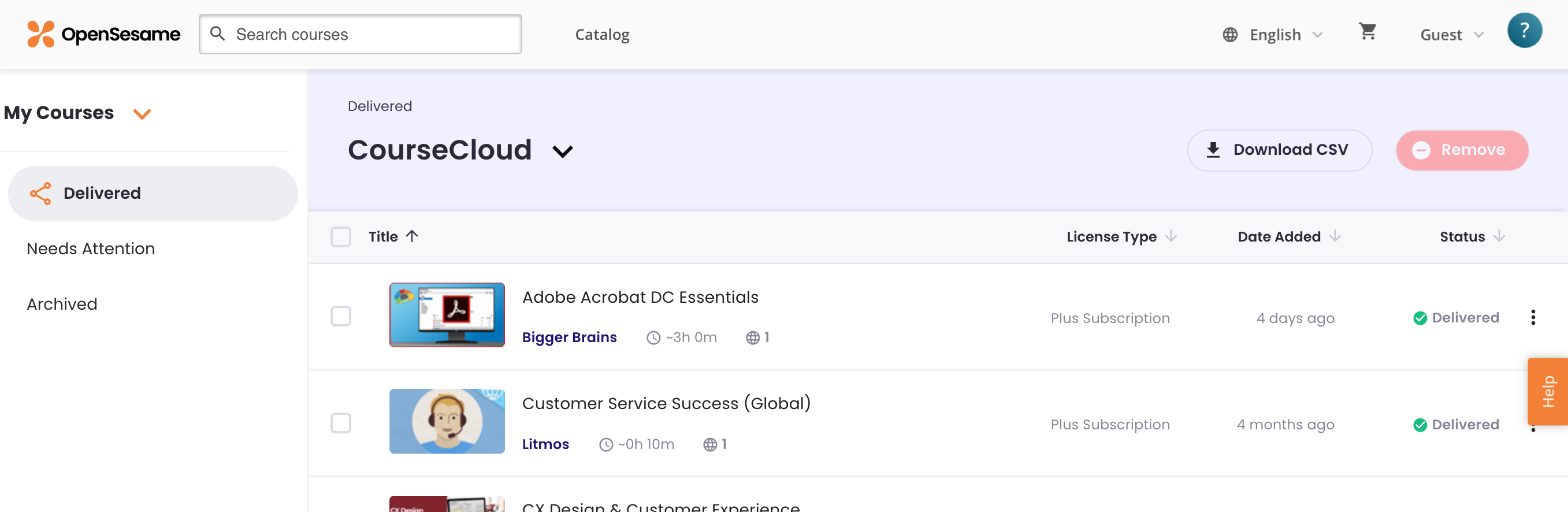Screen dimensions: 1568x512
Task: Select the Delivered sidebar item
Action: coord(153,194)
